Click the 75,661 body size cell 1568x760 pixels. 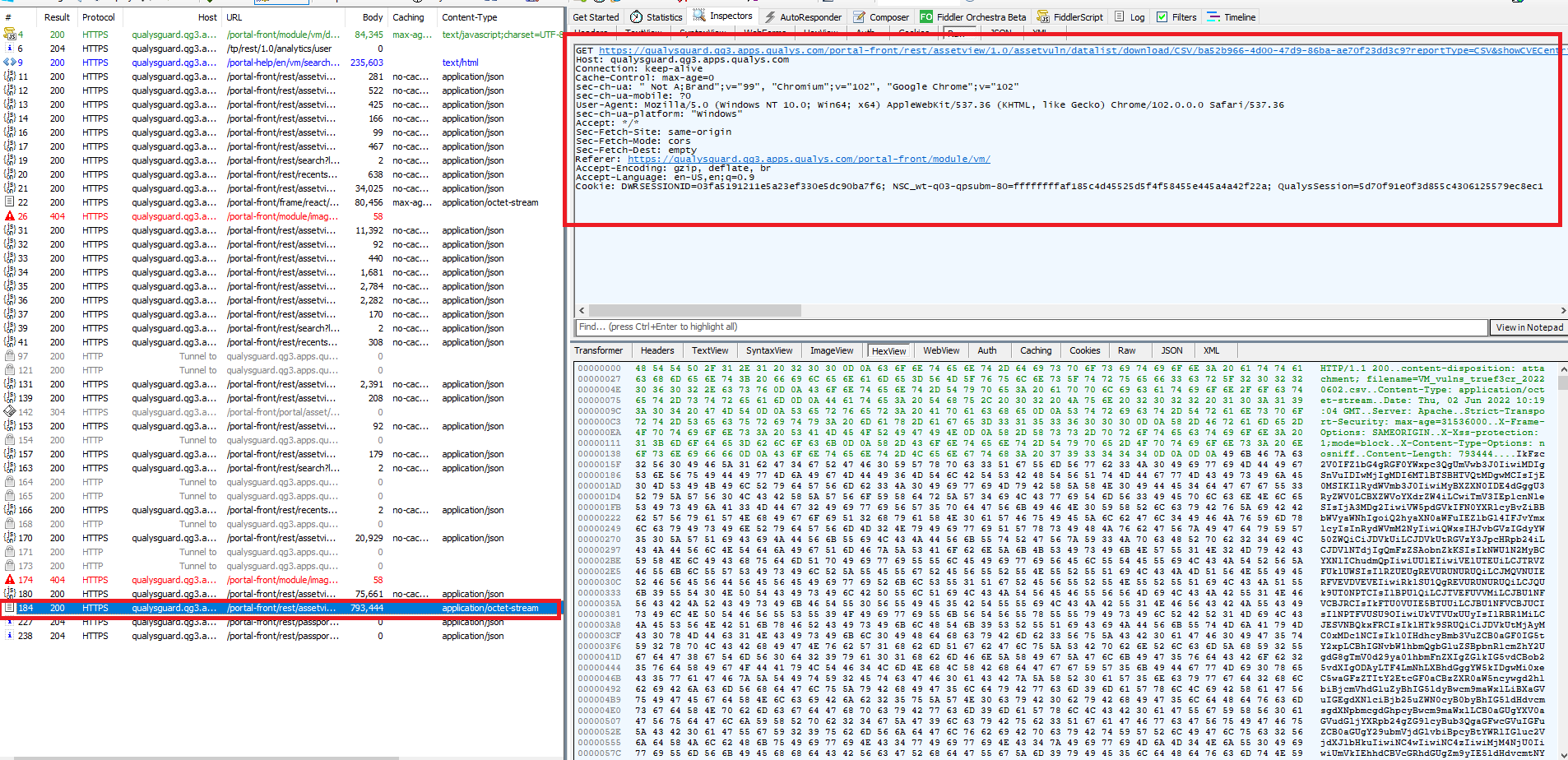tap(369, 594)
